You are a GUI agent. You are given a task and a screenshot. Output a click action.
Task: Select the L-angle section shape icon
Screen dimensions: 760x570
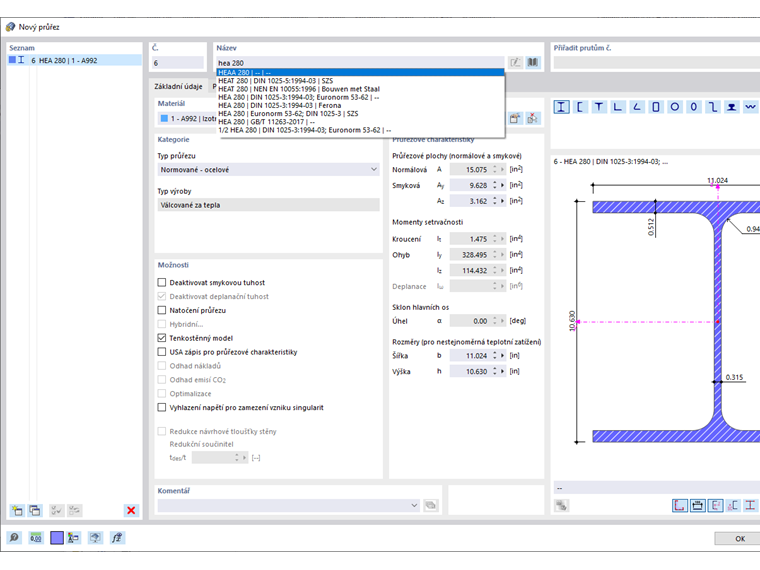[618, 107]
